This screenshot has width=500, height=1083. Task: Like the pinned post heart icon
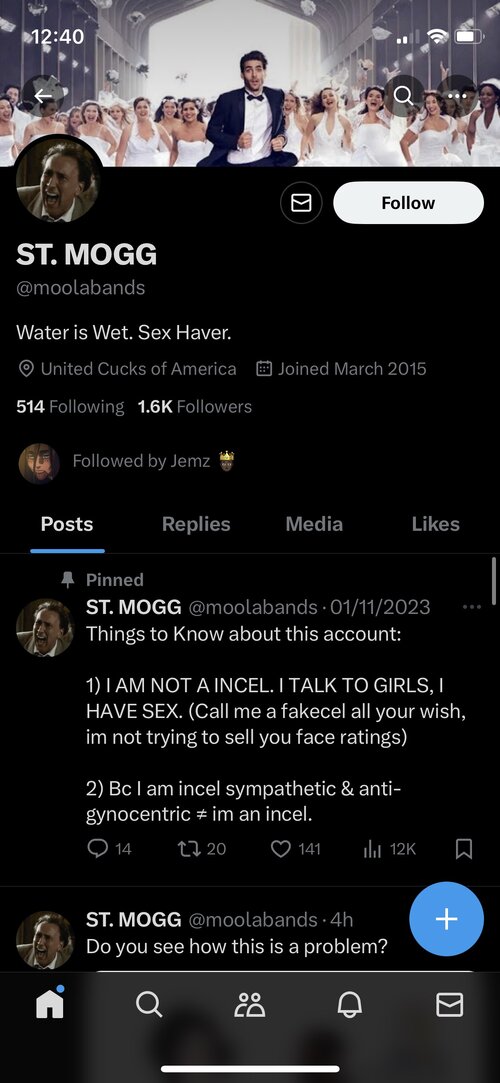click(295, 848)
